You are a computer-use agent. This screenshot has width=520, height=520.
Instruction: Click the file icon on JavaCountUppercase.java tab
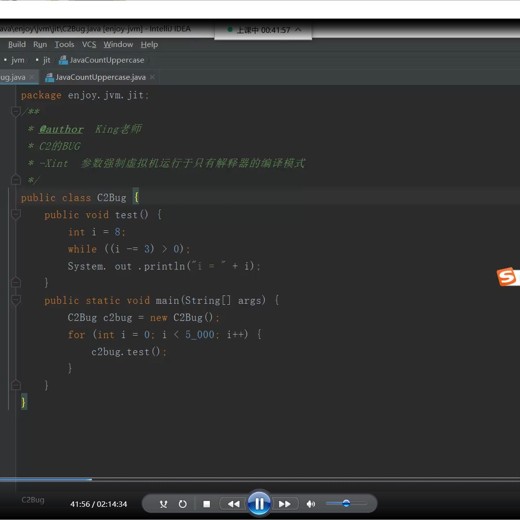click(x=49, y=77)
